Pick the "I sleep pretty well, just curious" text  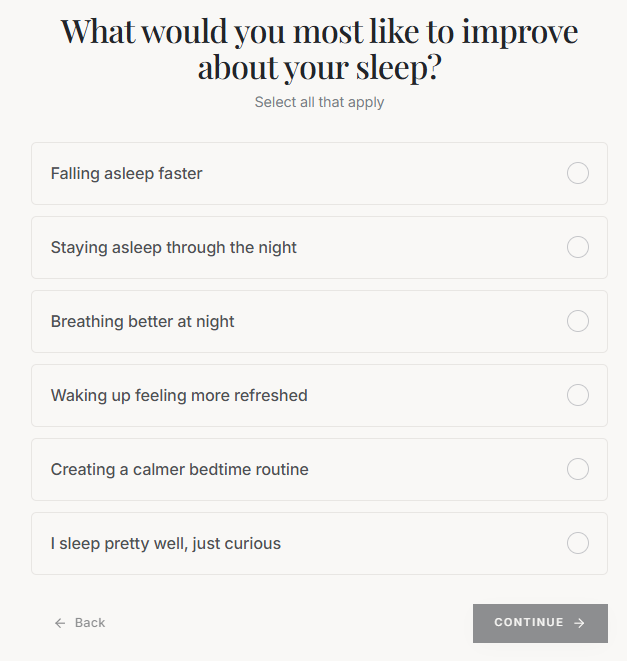tap(165, 544)
